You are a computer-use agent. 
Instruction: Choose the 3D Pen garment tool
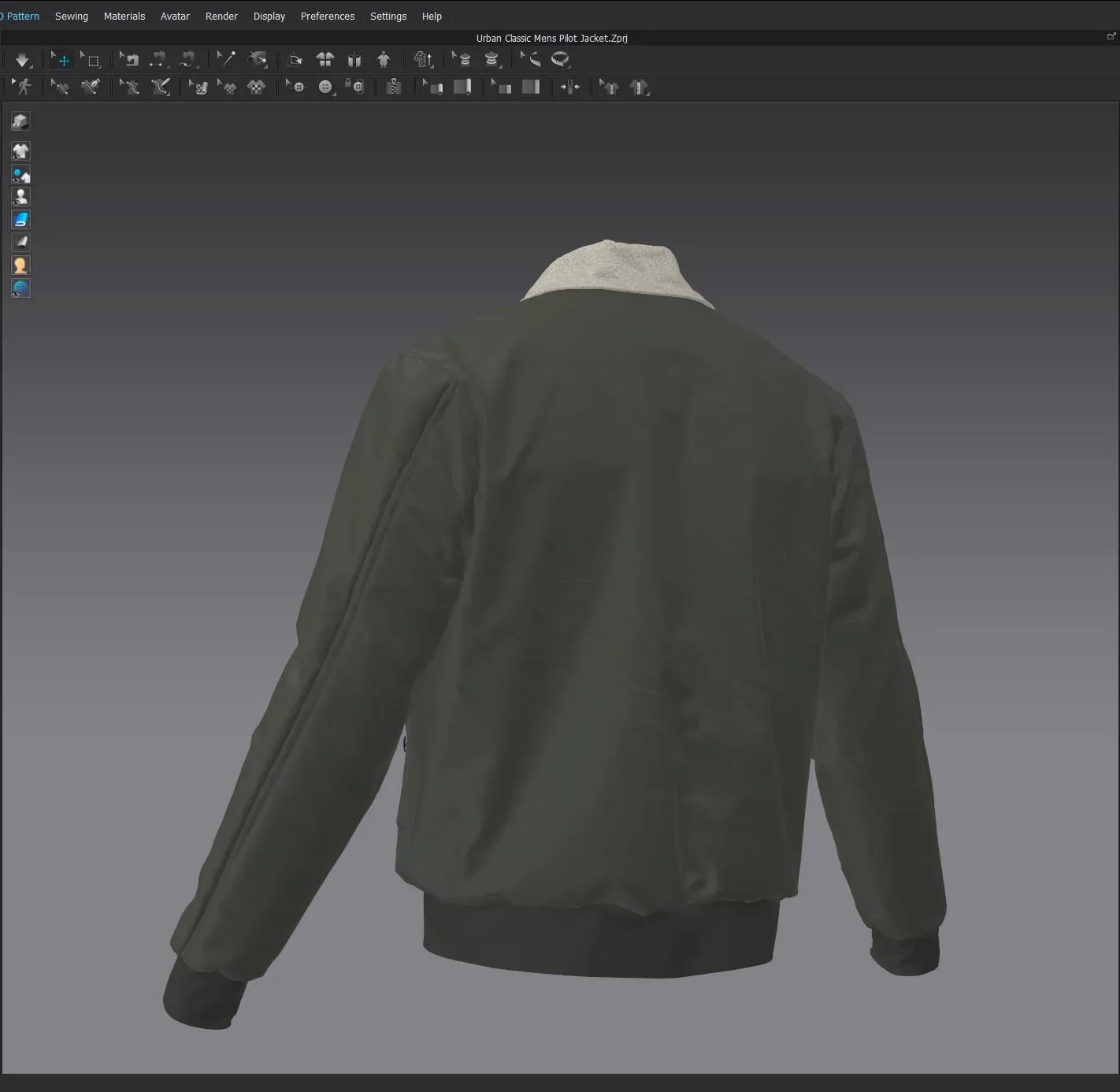(x=91, y=87)
